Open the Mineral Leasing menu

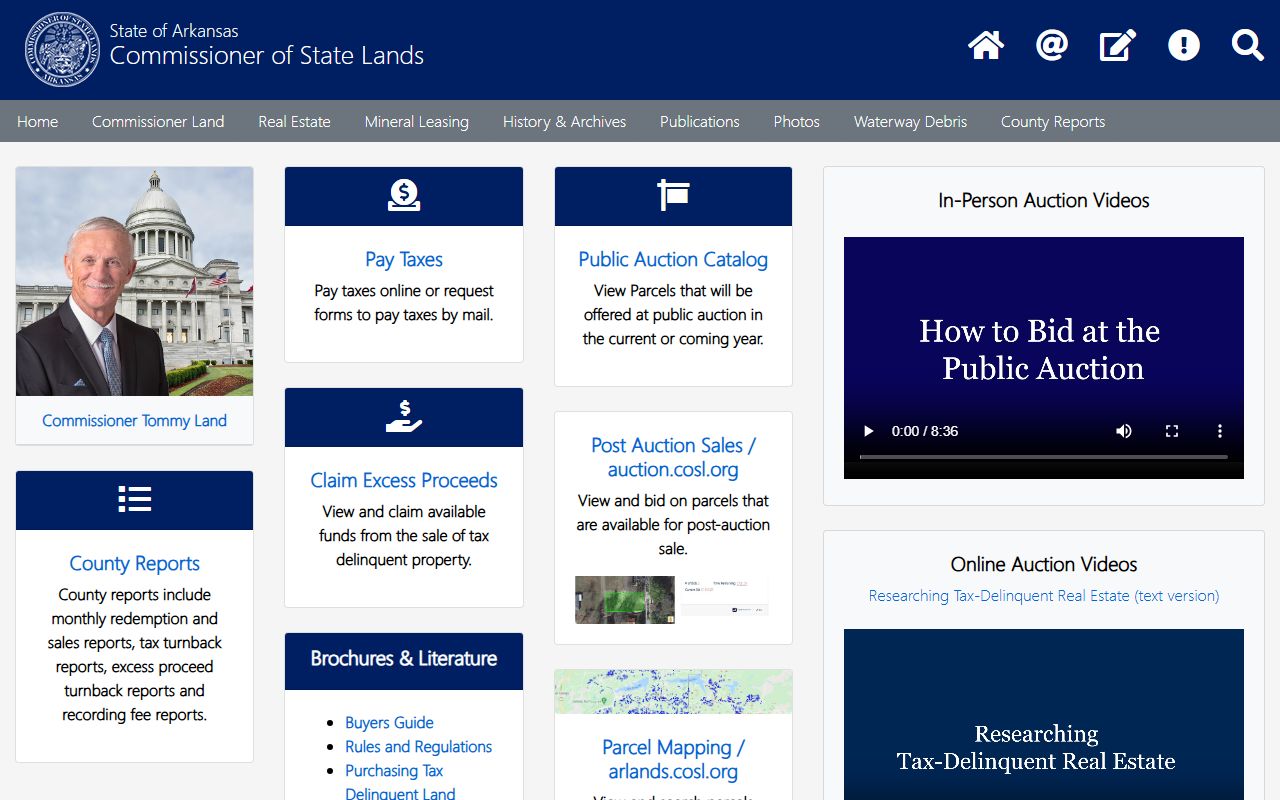click(416, 122)
